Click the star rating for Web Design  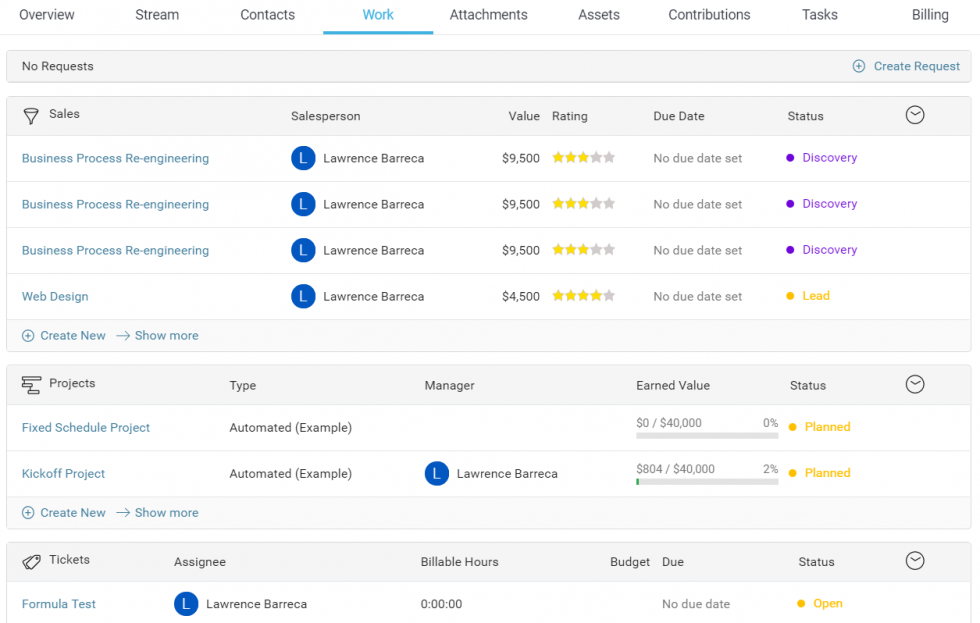click(583, 296)
